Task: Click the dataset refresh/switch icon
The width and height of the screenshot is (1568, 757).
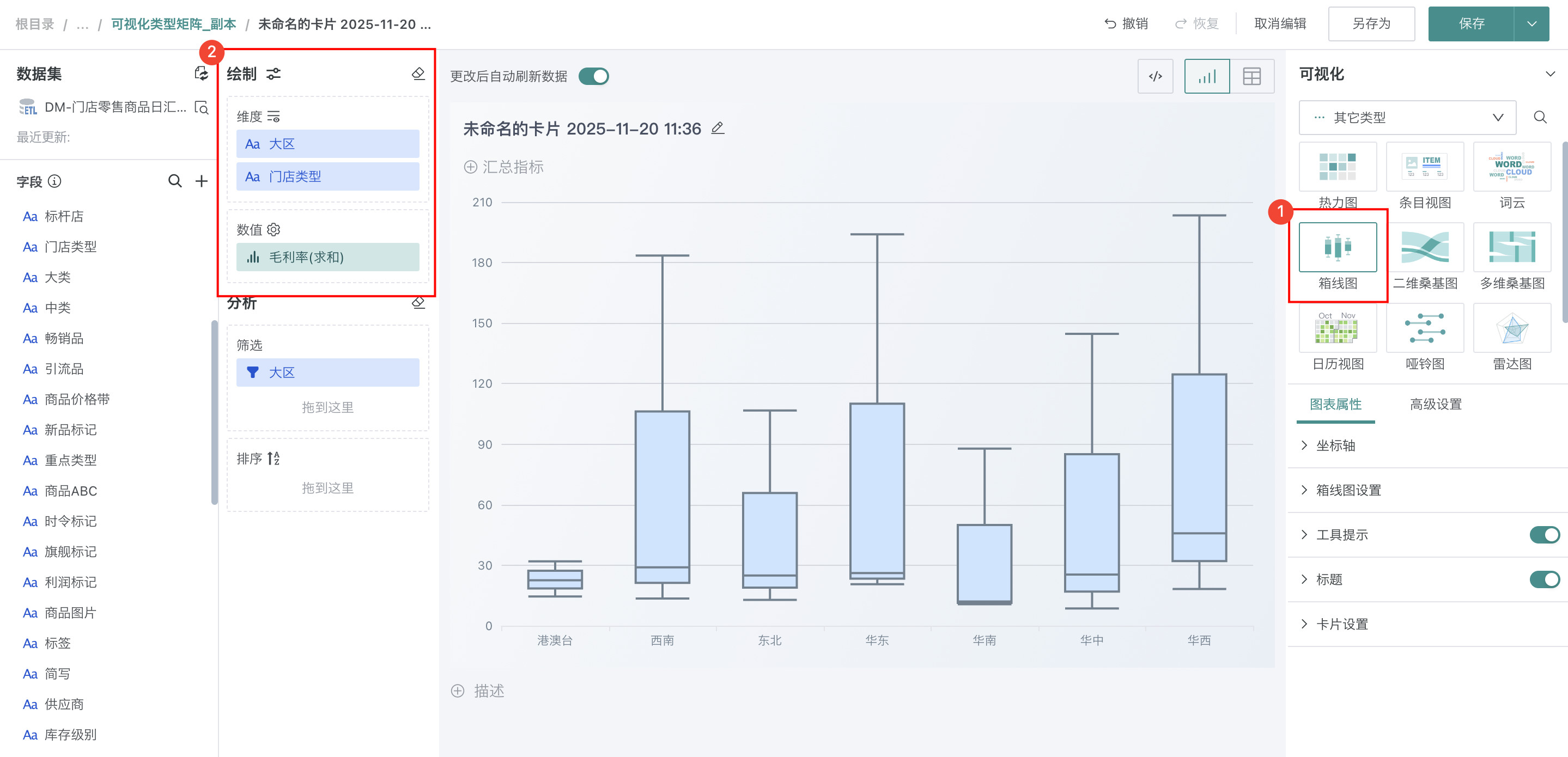Action: [201, 74]
